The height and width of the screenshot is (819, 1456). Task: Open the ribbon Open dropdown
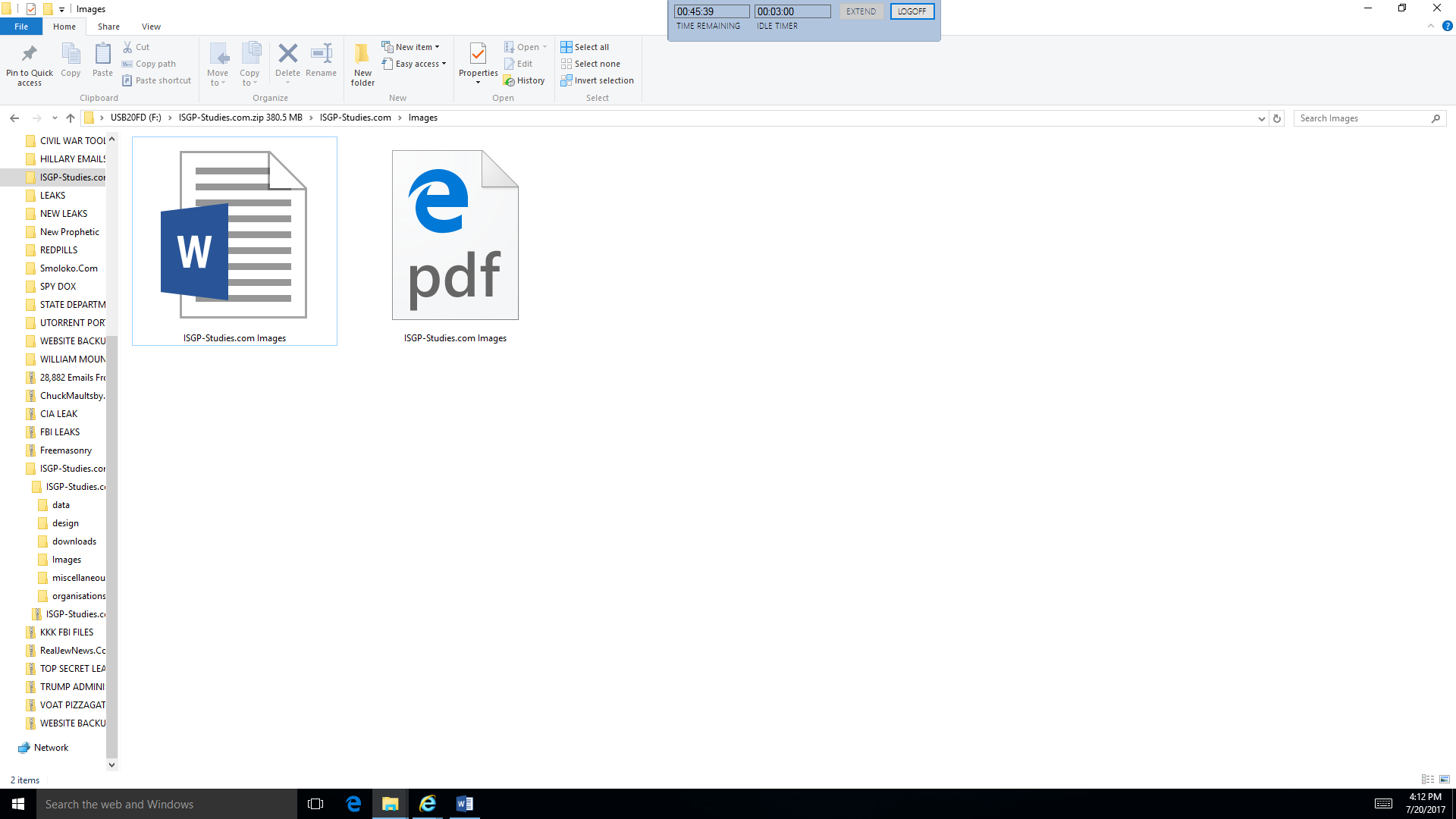tap(526, 47)
